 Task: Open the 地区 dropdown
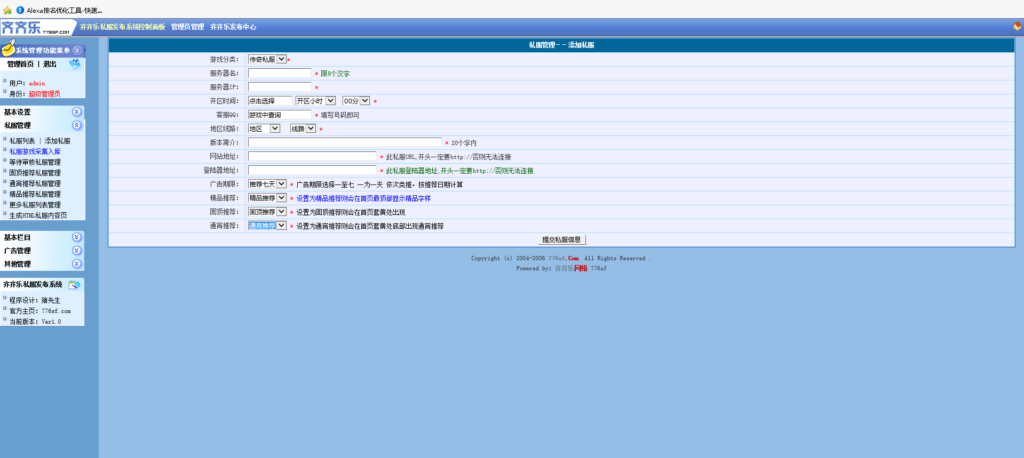[x=264, y=129]
